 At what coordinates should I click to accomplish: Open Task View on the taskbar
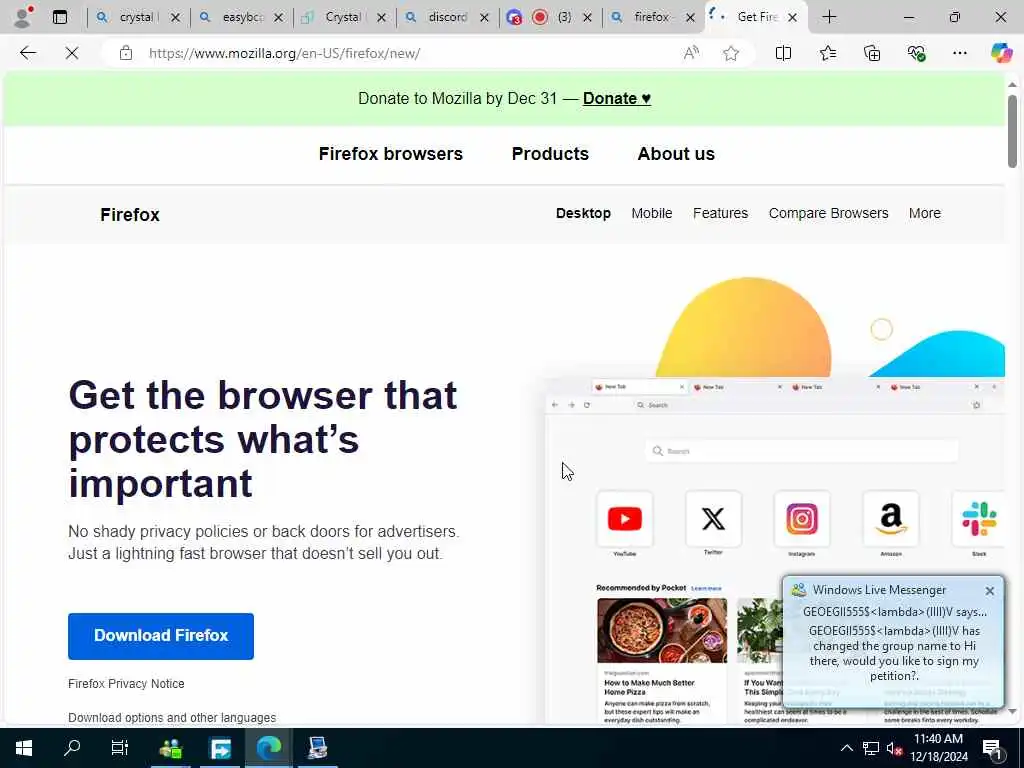pyautogui.click(x=120, y=748)
